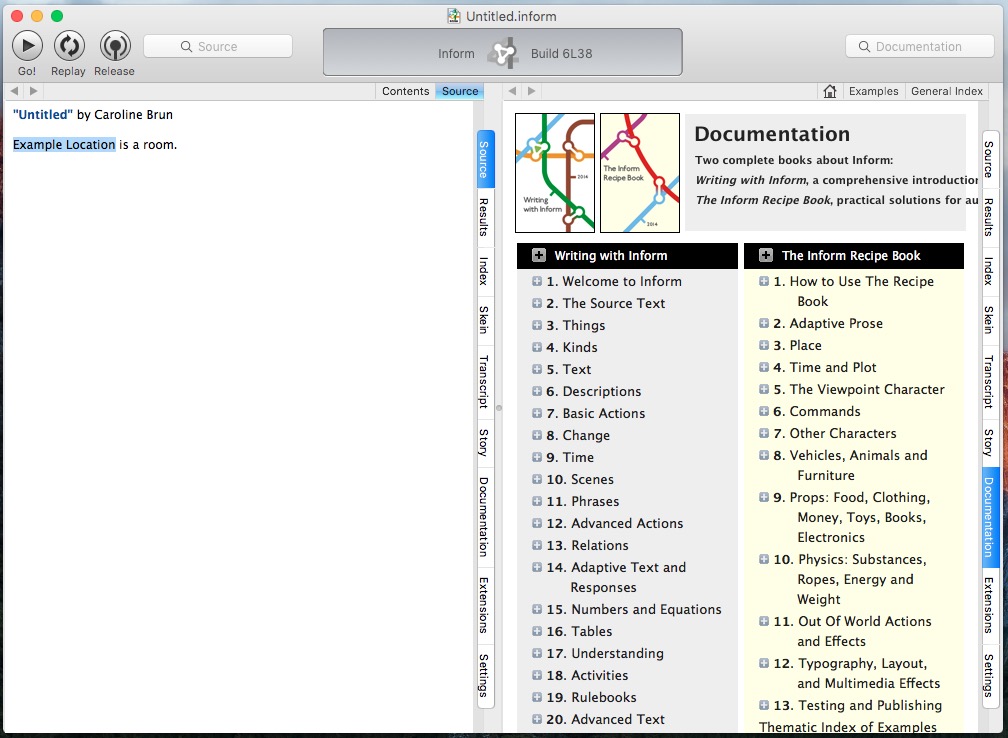The image size is (1008, 738).
Task: Open Thematic Index of Examples link
Action: [847, 727]
